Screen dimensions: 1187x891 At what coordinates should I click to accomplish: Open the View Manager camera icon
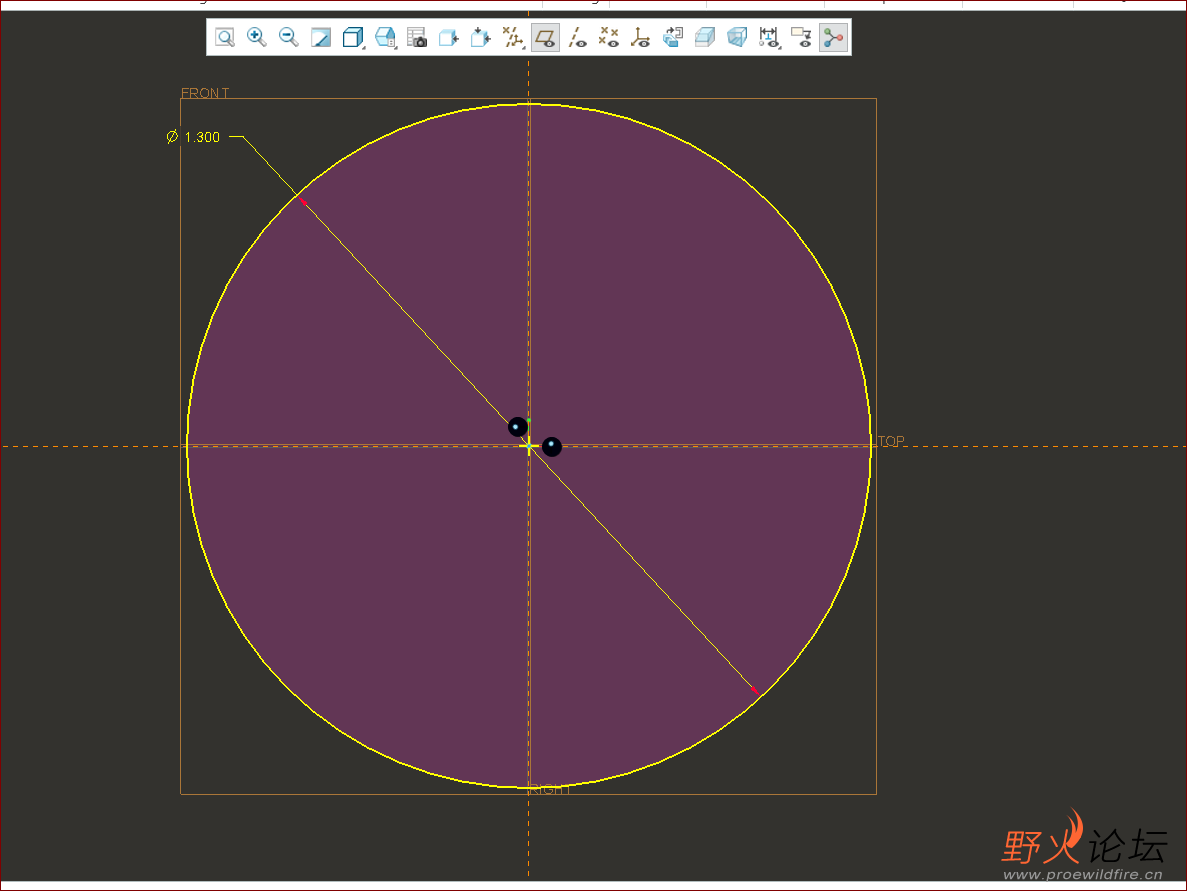coord(417,37)
